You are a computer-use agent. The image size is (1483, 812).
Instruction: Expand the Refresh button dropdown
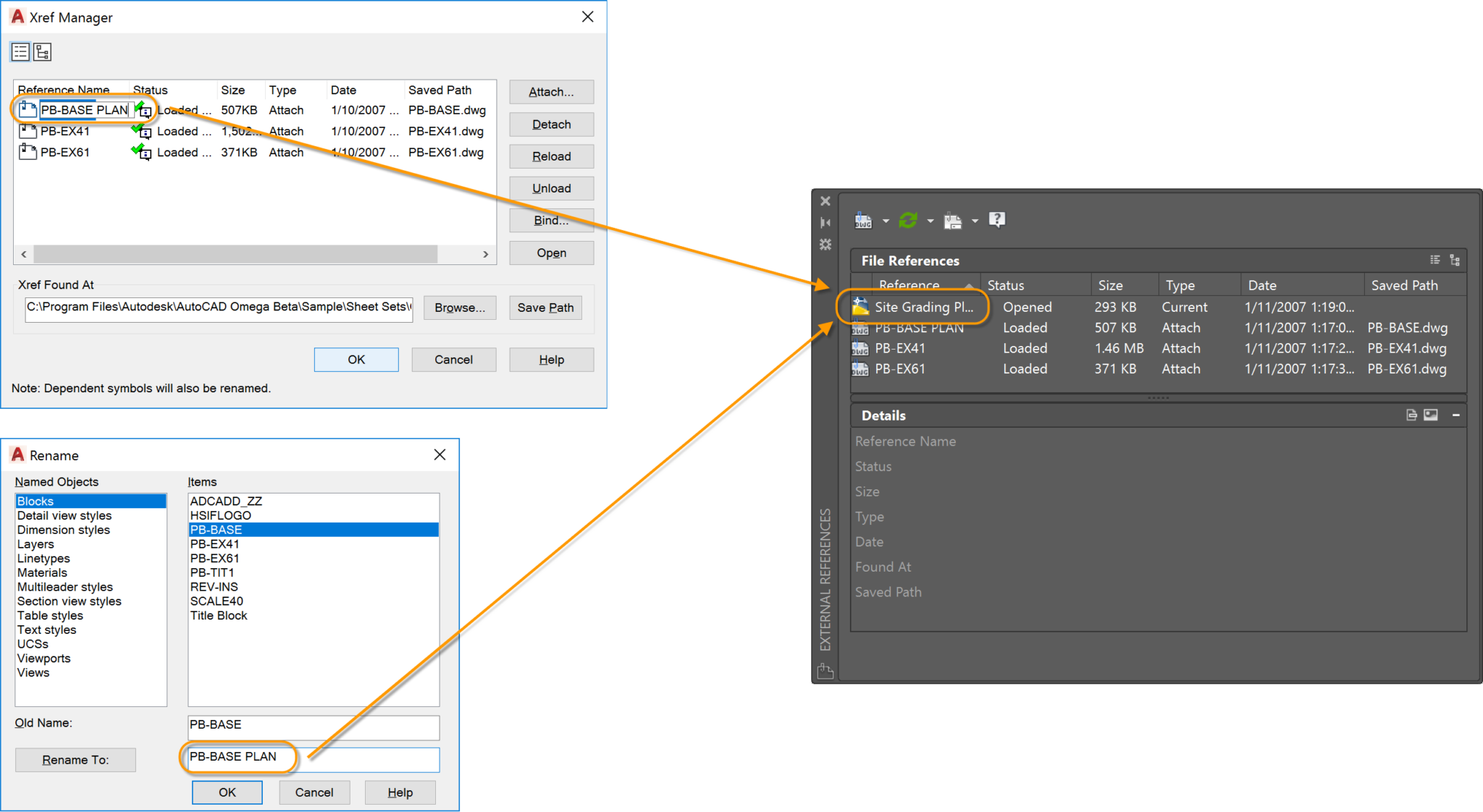point(930,221)
